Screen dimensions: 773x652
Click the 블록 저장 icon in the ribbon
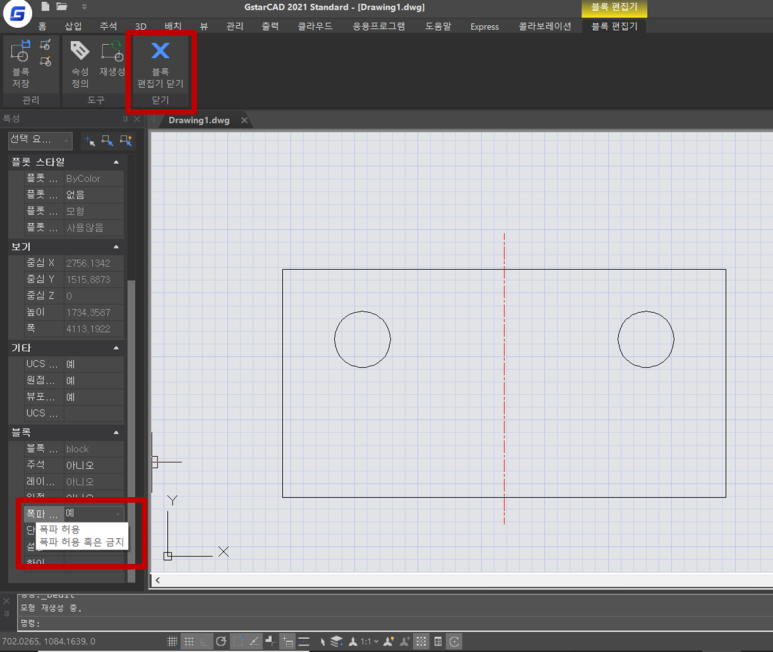click(21, 53)
